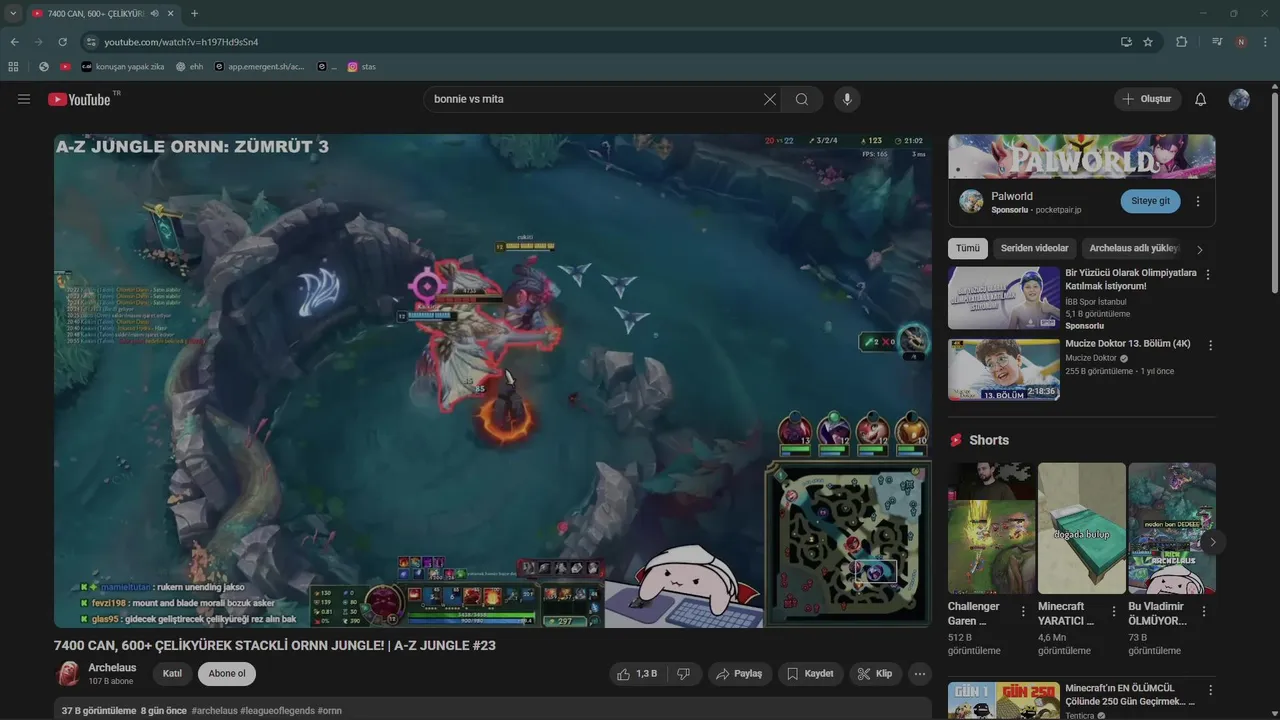The height and width of the screenshot is (720, 1280).
Task: Open options for Mucize Doktor 13. Bölüm
Action: [x=1210, y=345]
